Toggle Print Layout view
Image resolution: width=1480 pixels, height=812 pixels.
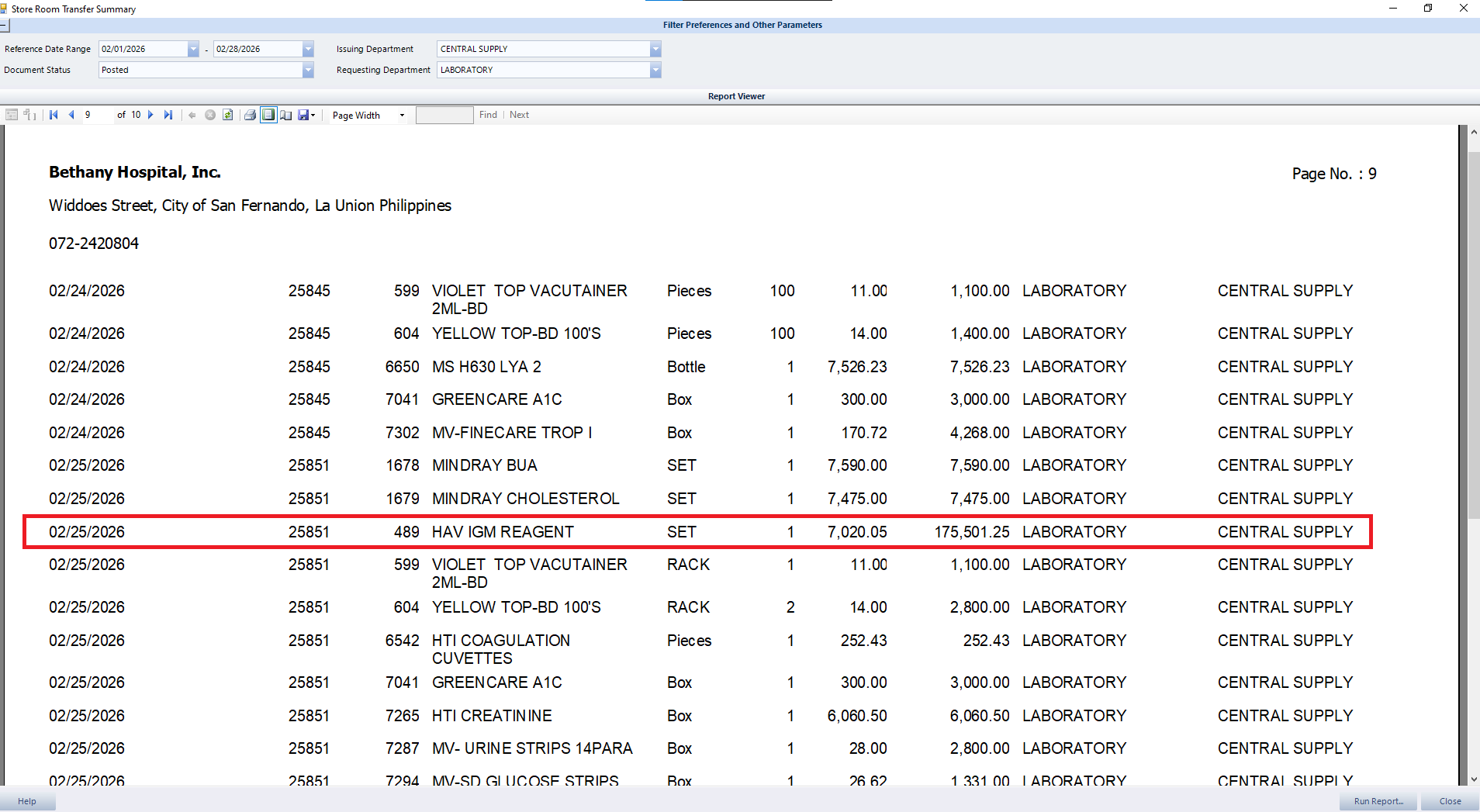[268, 115]
